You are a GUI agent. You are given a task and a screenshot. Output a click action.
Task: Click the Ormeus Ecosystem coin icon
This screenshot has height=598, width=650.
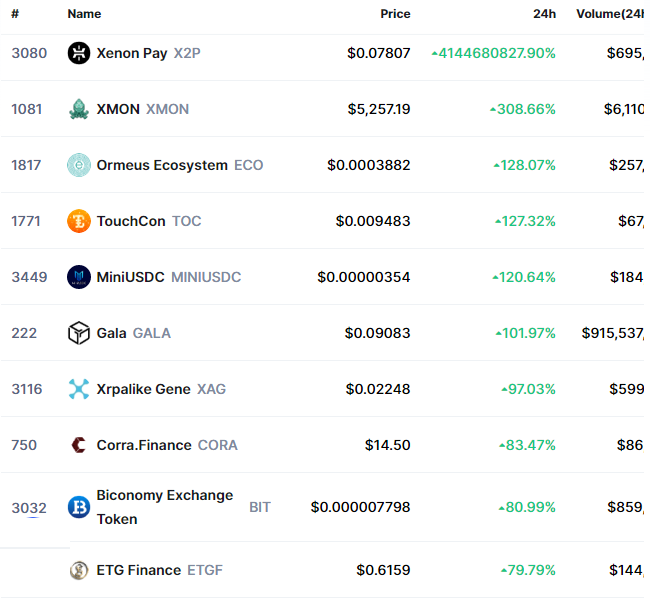(79, 165)
